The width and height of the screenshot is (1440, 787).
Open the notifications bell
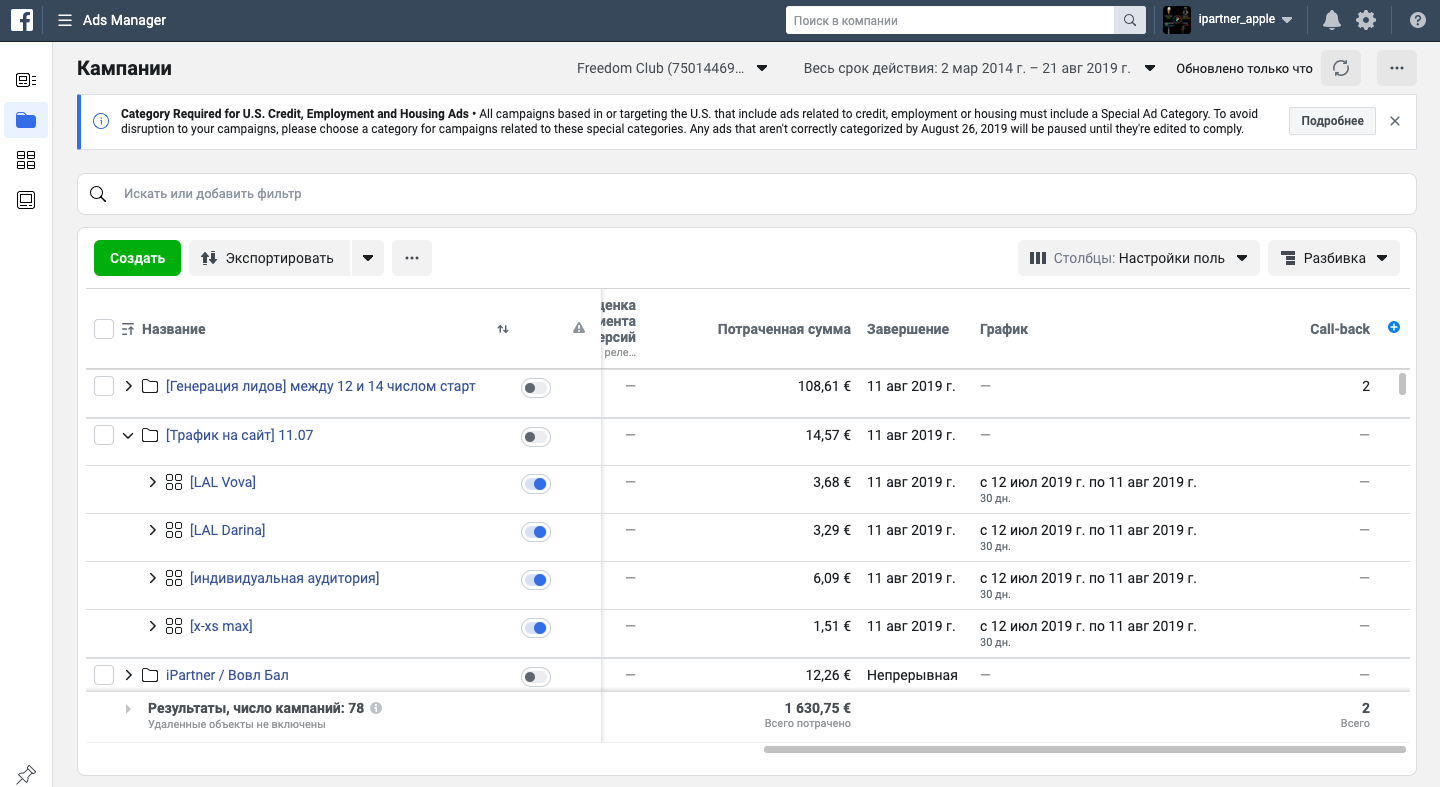[x=1331, y=20]
